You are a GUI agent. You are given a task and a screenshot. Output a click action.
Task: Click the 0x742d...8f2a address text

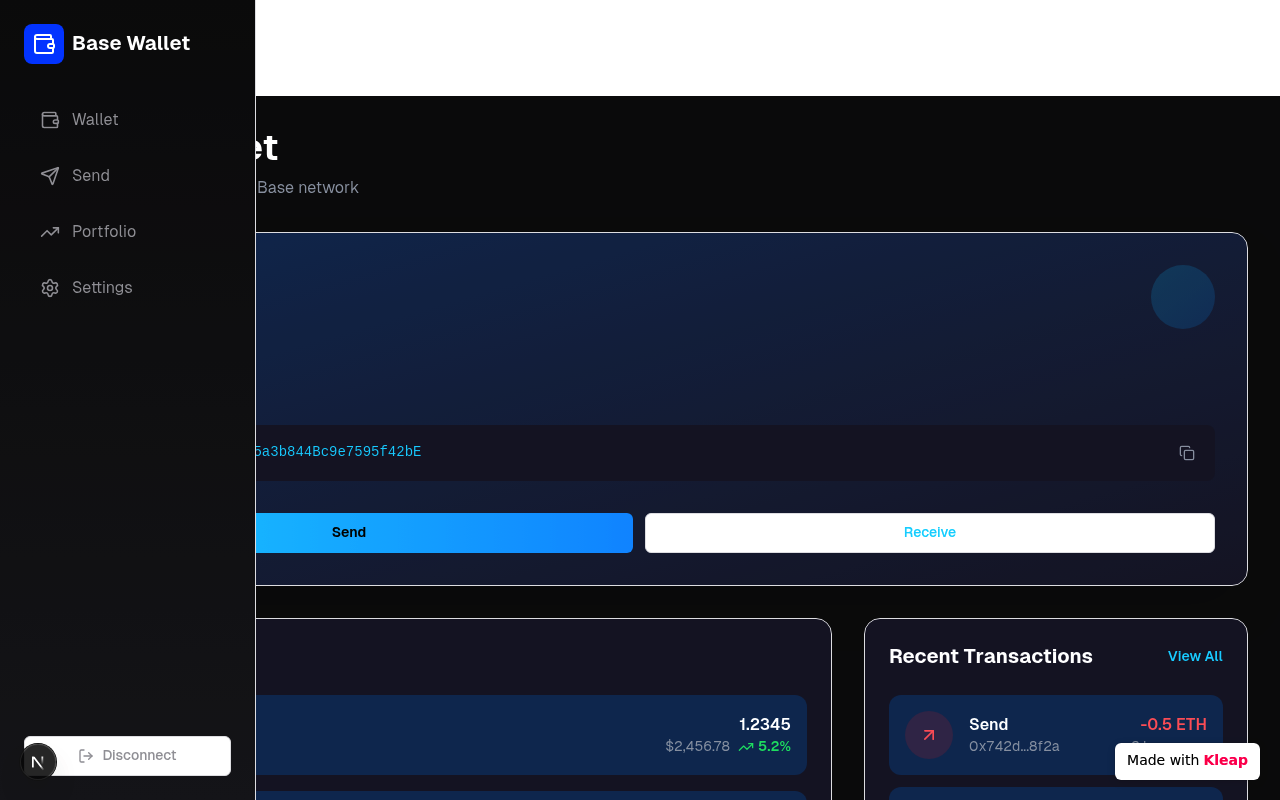click(x=1014, y=746)
